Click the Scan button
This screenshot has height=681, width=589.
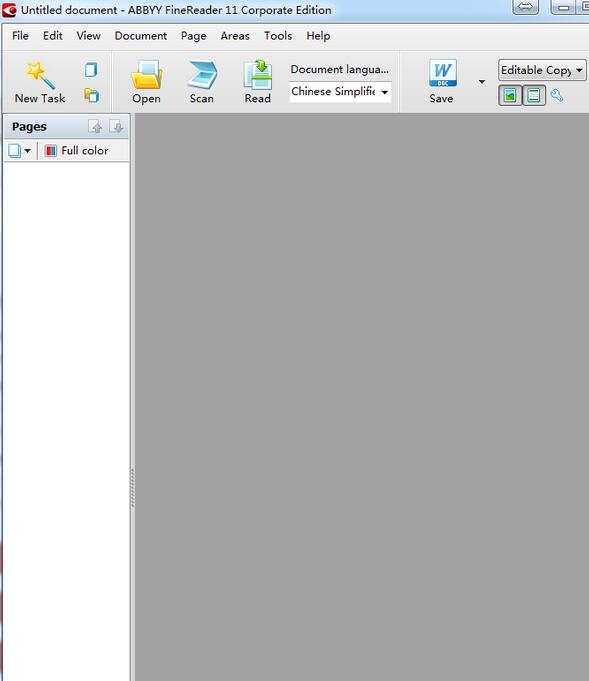(x=202, y=83)
